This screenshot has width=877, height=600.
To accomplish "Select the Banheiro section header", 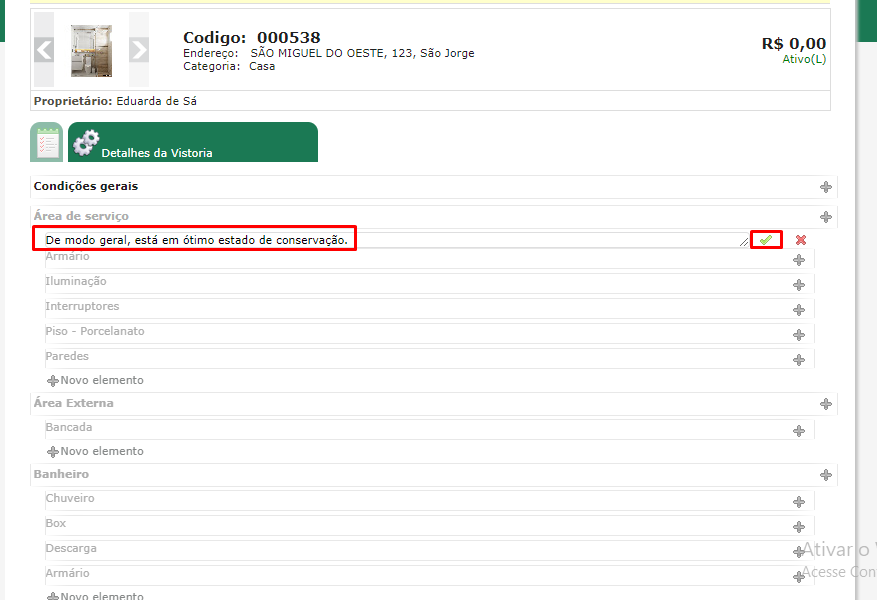I will (x=61, y=474).
